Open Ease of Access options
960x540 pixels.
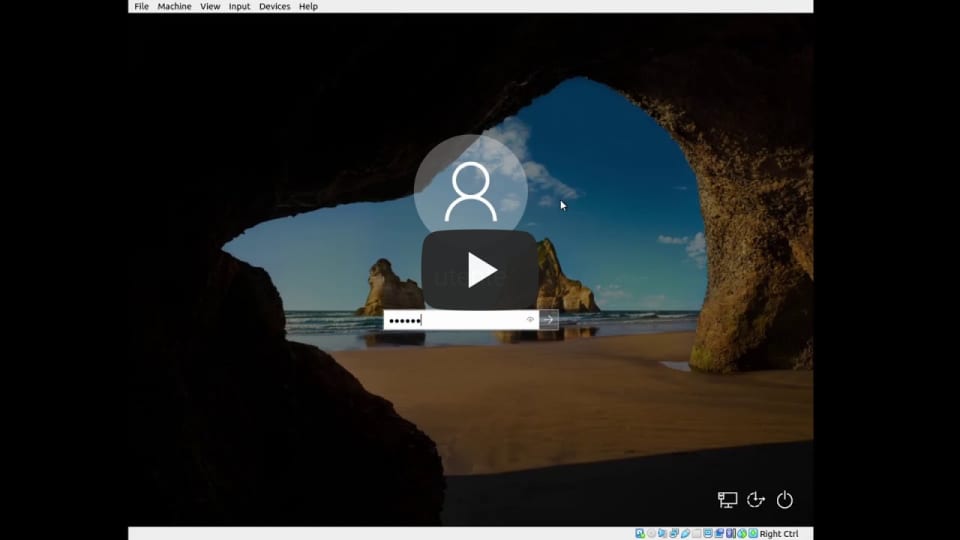pos(756,500)
